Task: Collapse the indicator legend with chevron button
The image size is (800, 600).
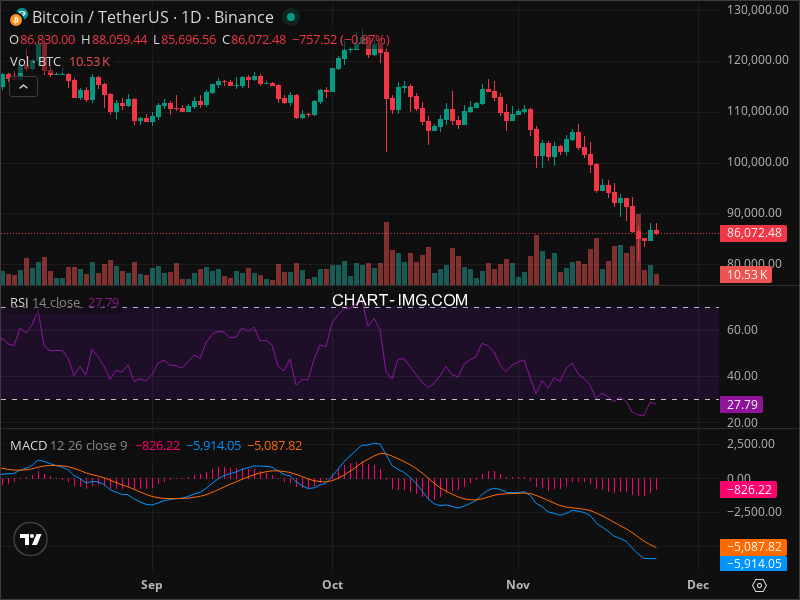Action: point(24,86)
